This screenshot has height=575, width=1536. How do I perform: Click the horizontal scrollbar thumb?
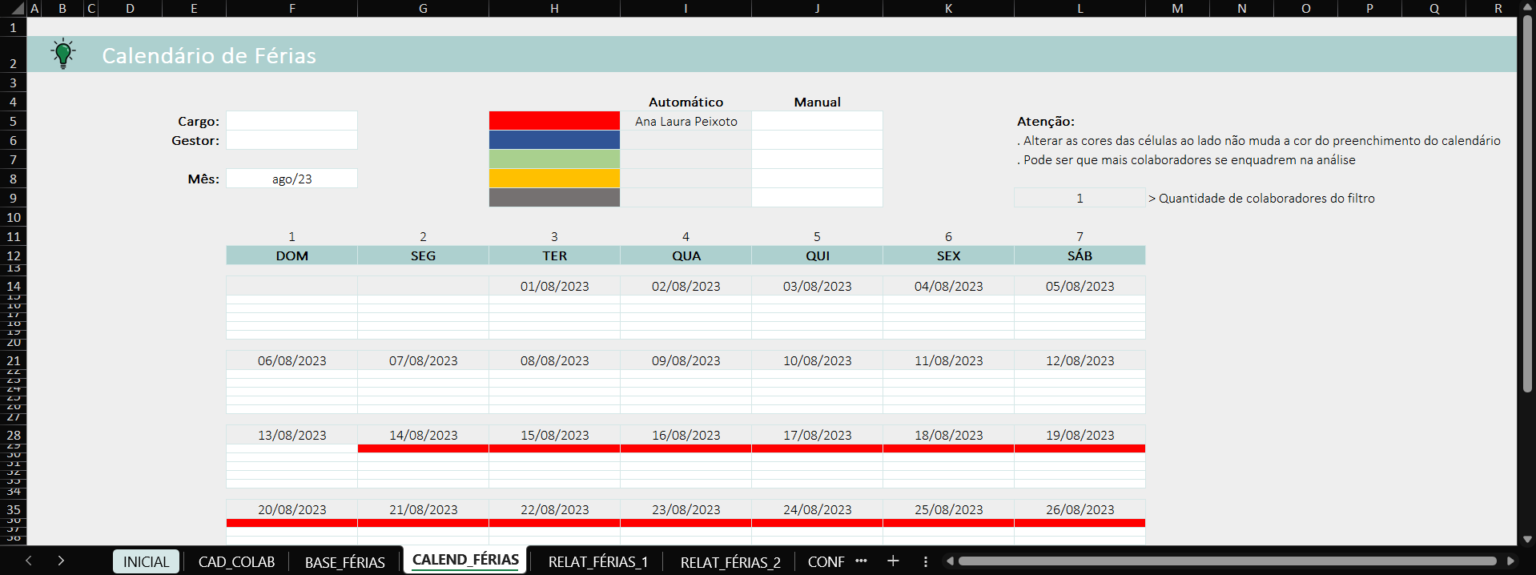[x=1226, y=561]
